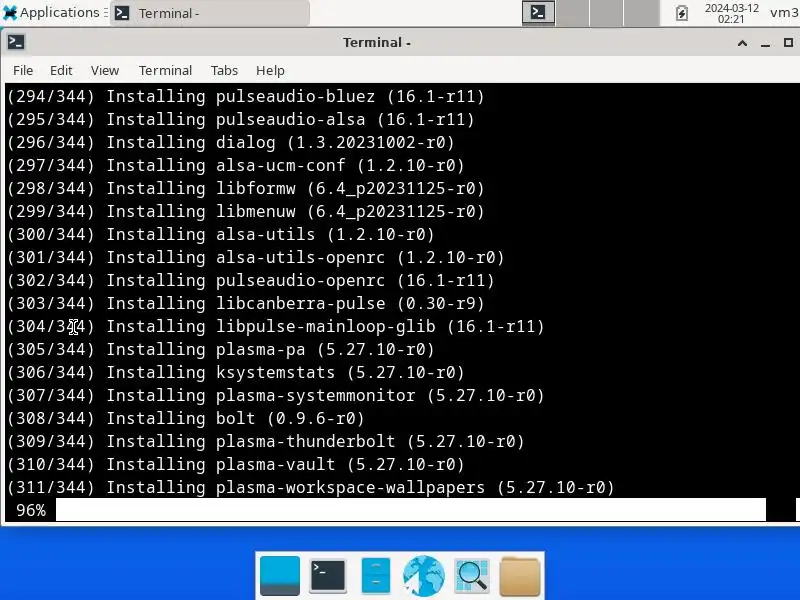Click line installing alsa-ucm-conf
This screenshot has height=600, width=800.
pos(235,165)
